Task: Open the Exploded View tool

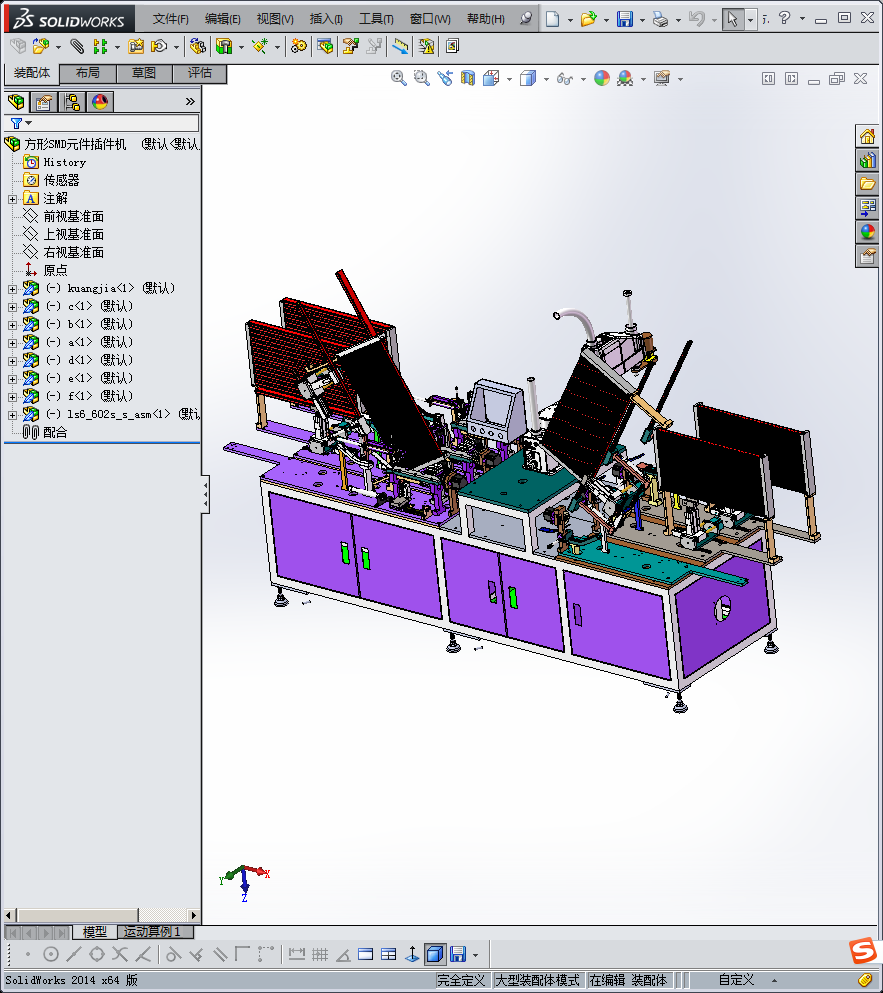Action: [350, 46]
